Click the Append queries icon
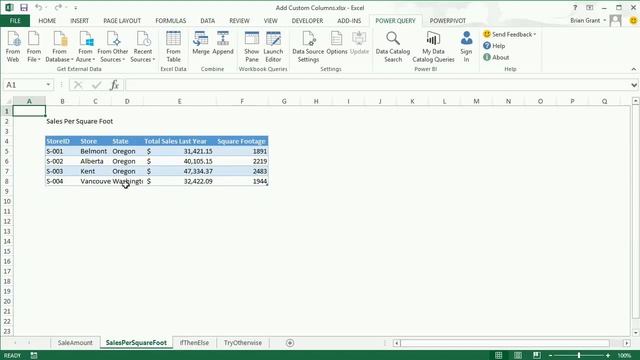Screen dimensions: 640x360 click(223, 43)
